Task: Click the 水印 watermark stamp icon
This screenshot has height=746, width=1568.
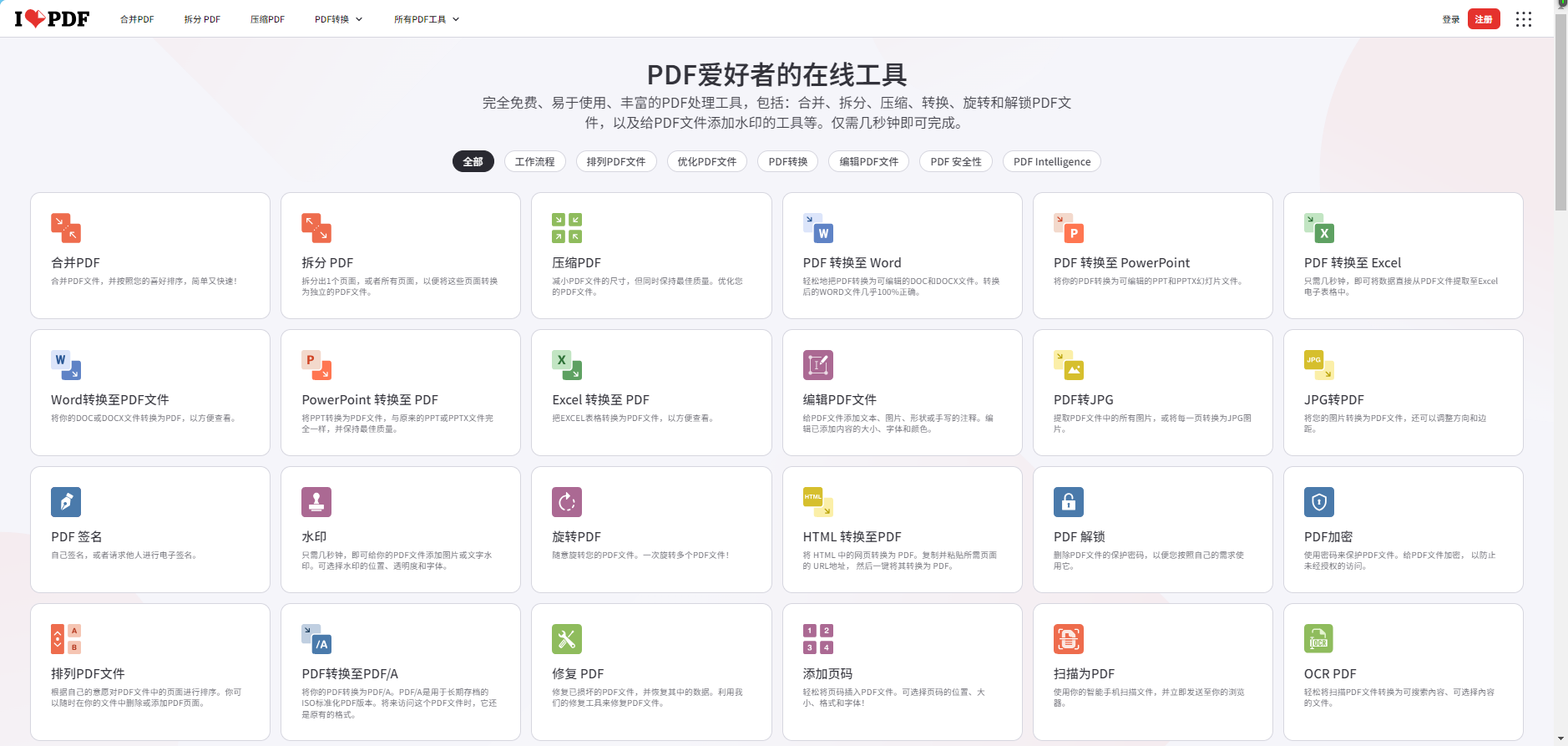Action: tap(316, 502)
